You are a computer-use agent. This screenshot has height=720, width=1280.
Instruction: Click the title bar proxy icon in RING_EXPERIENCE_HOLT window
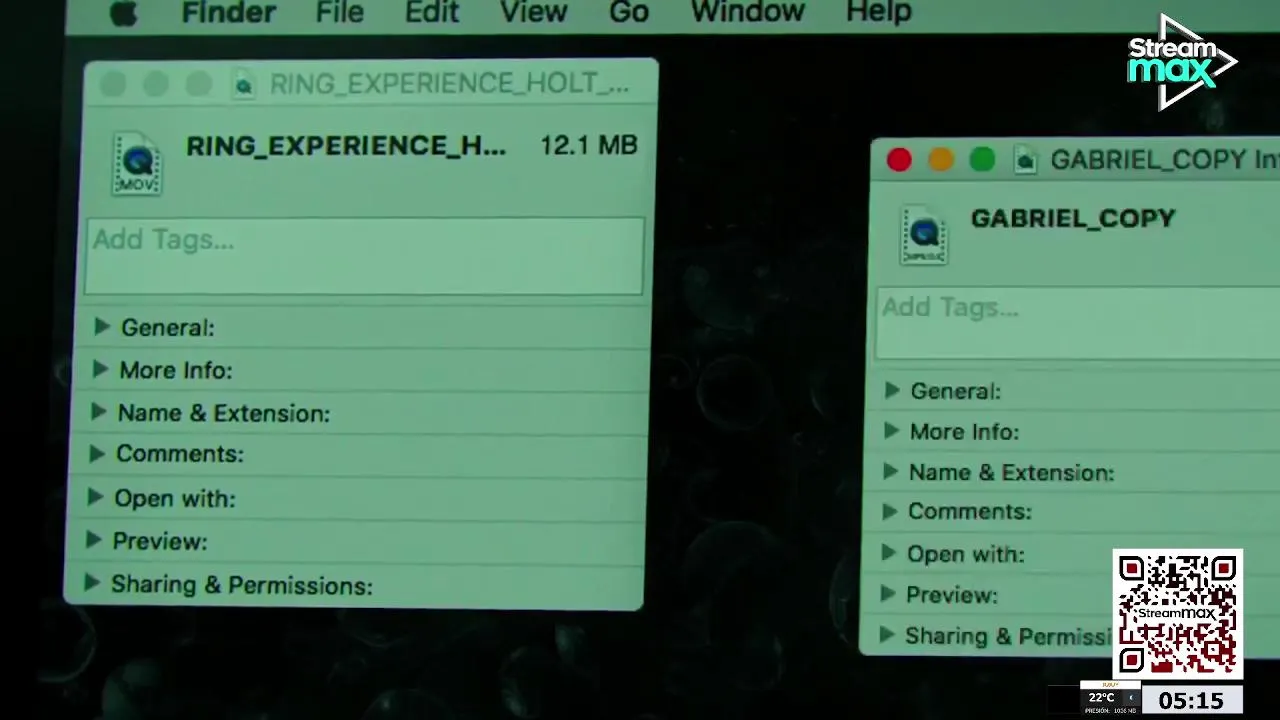243,85
